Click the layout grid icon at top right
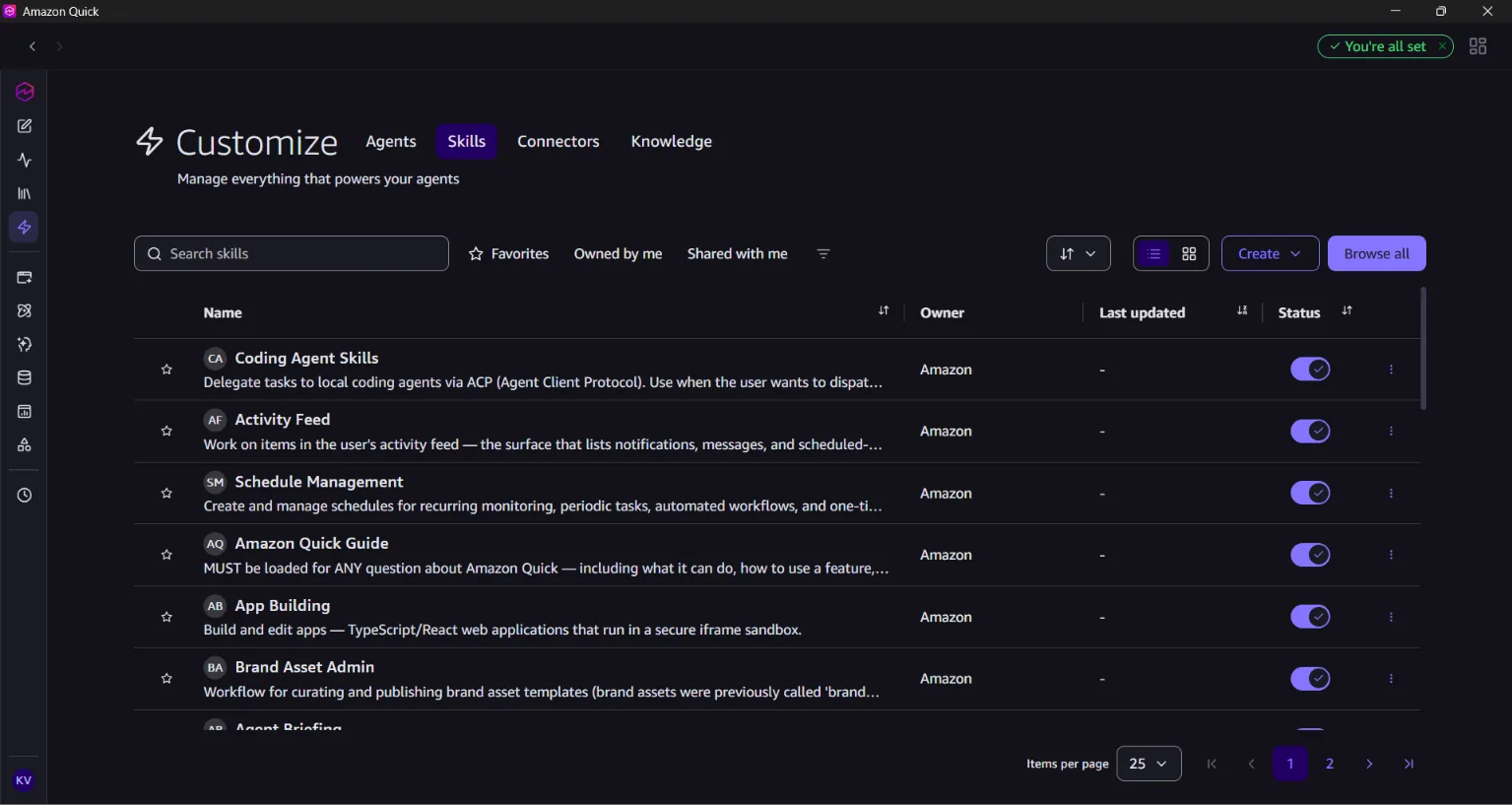The height and width of the screenshot is (805, 1512). point(1478,46)
